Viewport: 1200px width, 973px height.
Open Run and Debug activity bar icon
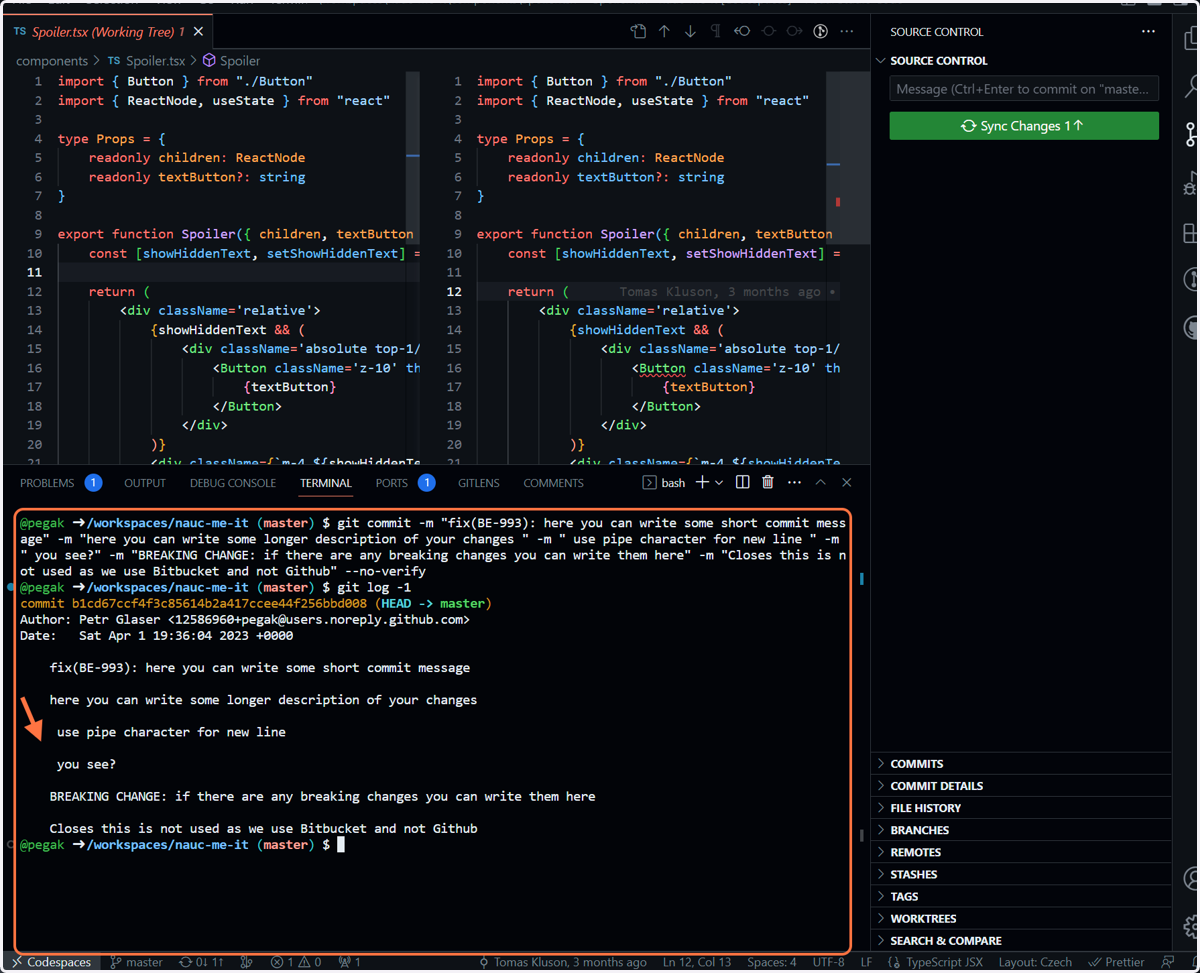[1190, 184]
